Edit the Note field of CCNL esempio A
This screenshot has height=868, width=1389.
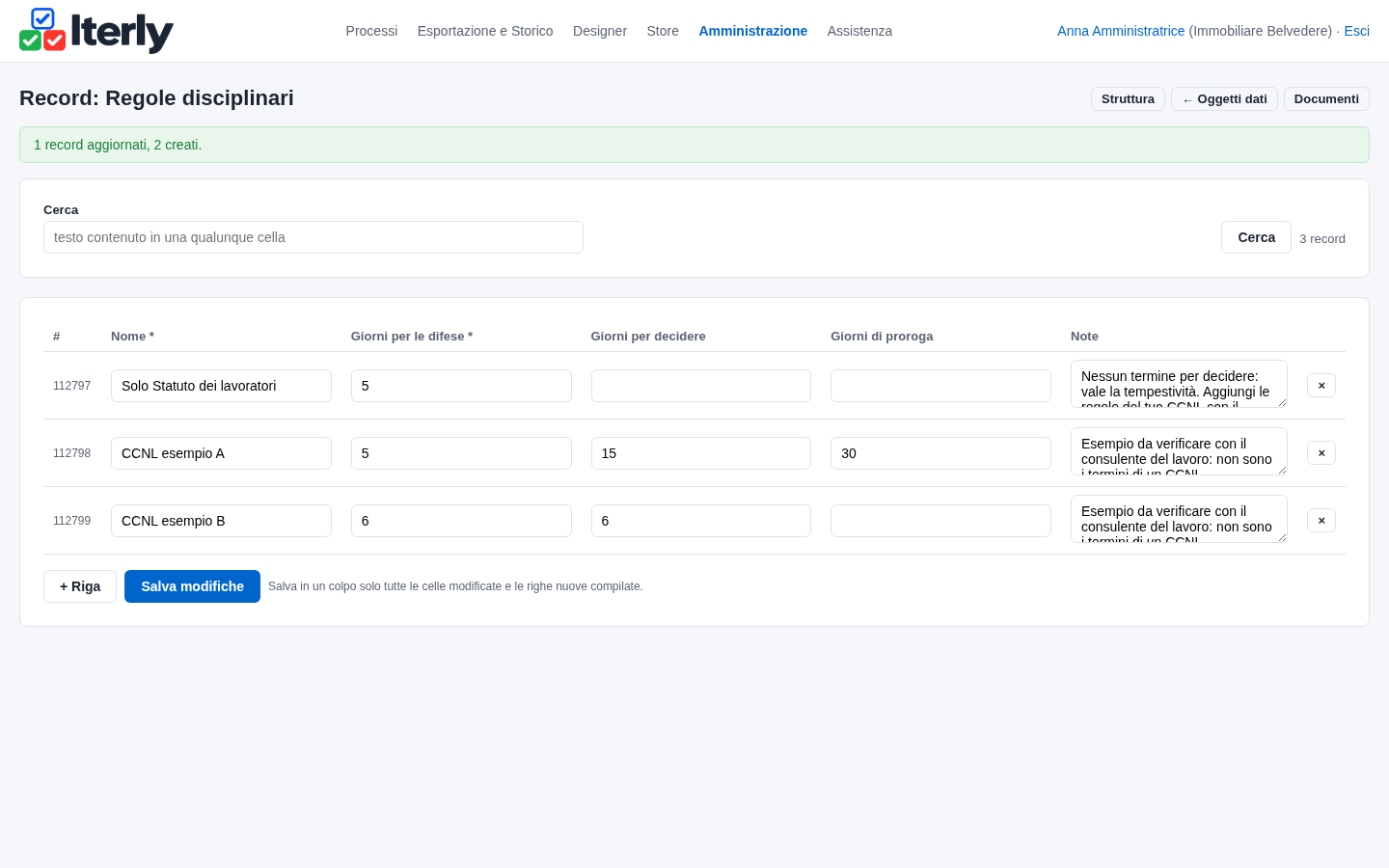1179,451
